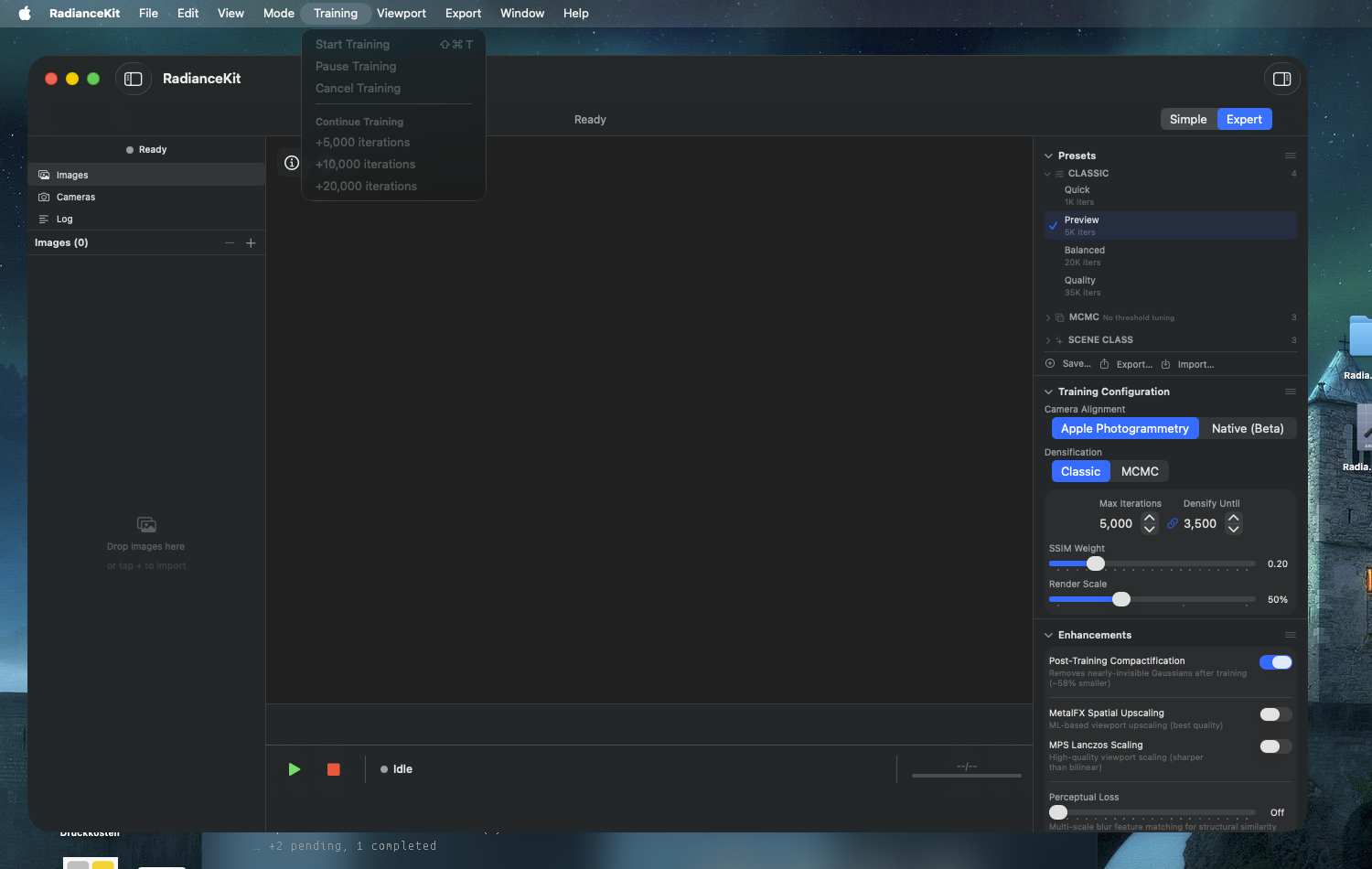Toggle the right inspector panel icon
The width and height of the screenshot is (1372, 869).
tap(1281, 79)
